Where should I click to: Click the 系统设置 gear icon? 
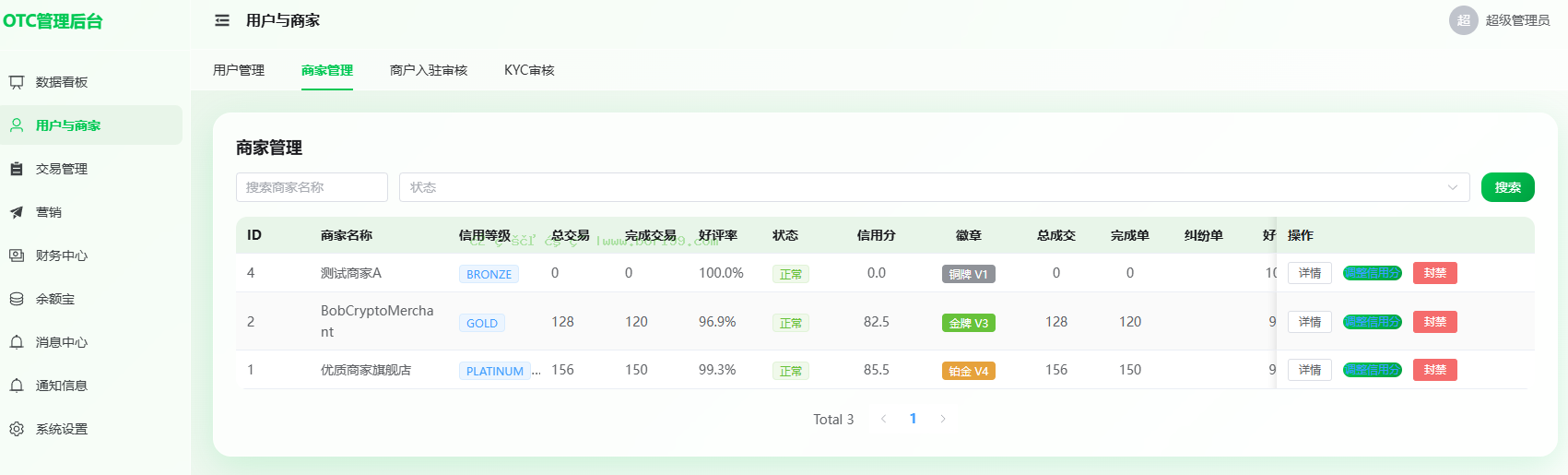[x=17, y=429]
